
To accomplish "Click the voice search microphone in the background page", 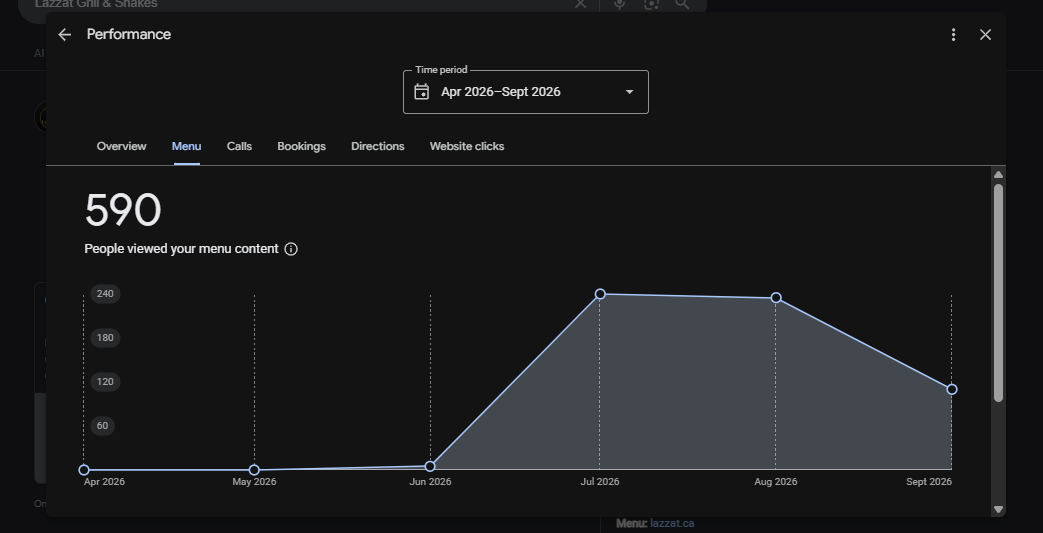I will (x=619, y=4).
